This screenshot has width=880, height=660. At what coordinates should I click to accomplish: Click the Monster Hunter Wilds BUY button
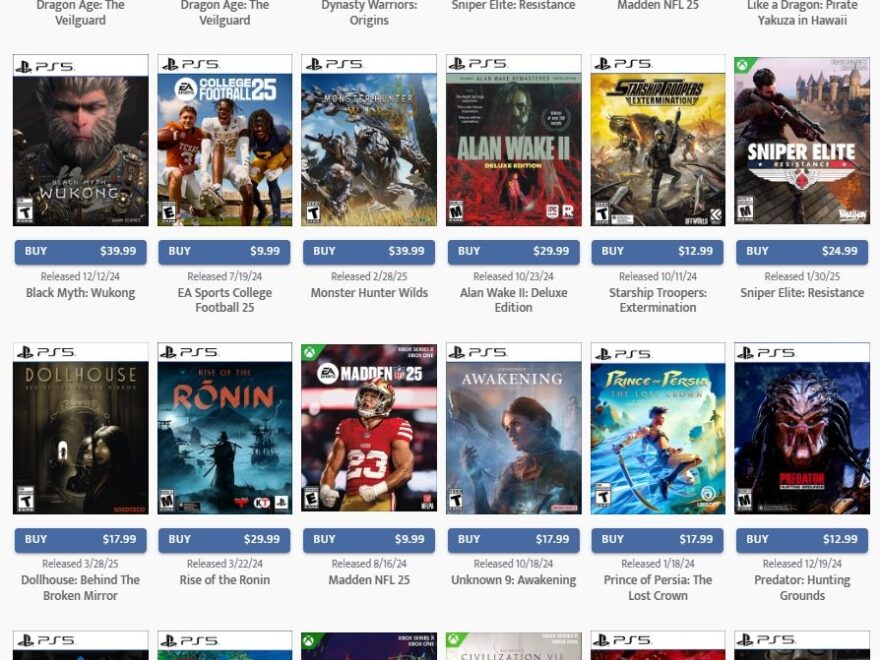click(369, 251)
